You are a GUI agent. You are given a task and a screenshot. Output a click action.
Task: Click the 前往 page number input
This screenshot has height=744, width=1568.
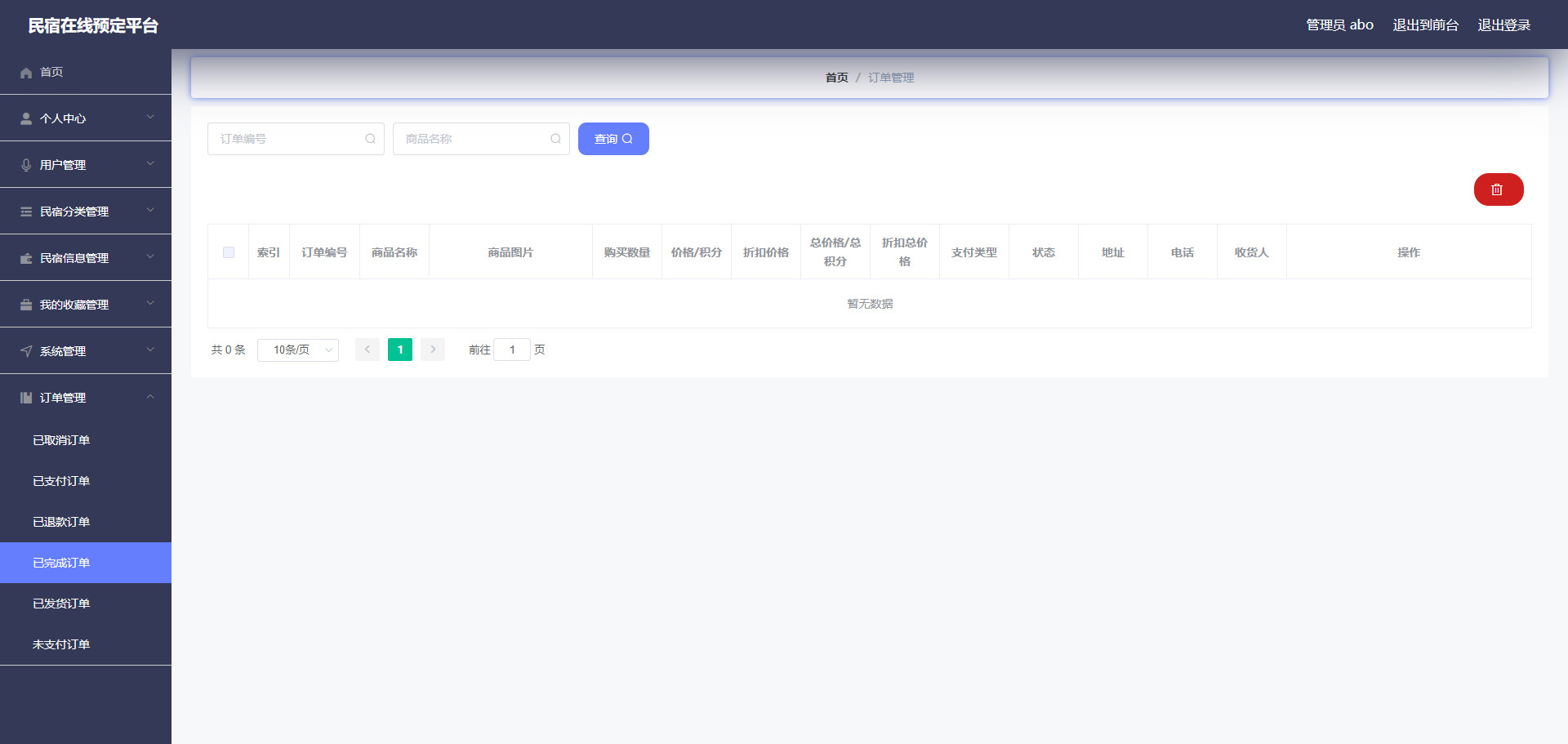click(x=512, y=350)
